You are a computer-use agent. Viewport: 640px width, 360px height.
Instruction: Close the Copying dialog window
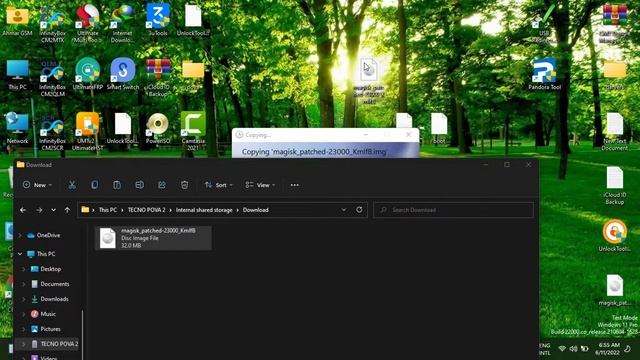point(409,134)
